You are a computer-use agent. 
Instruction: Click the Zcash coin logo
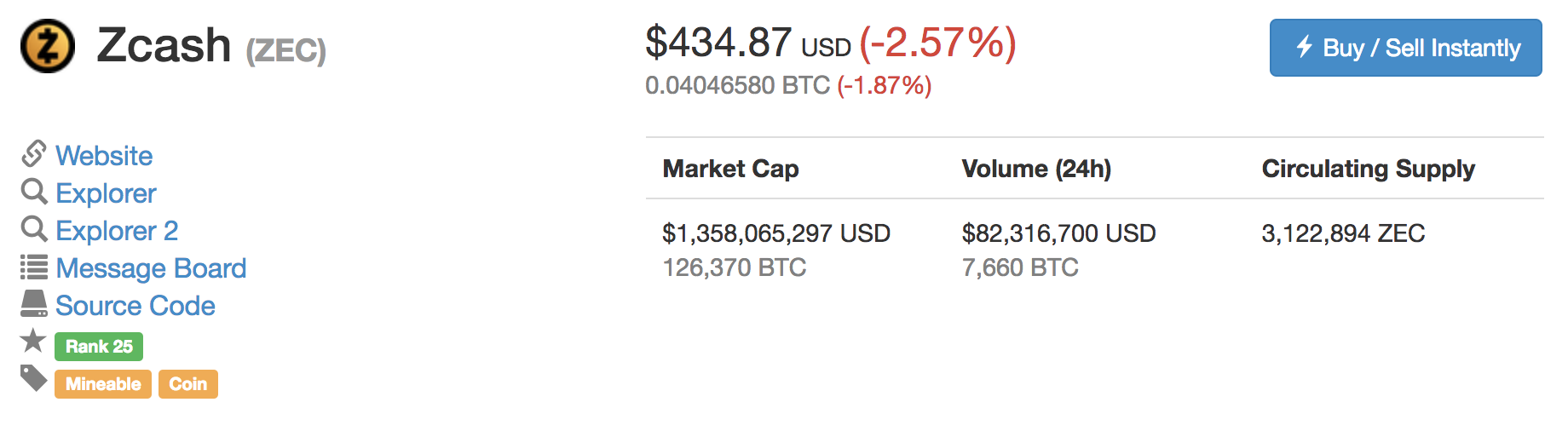coord(48,46)
